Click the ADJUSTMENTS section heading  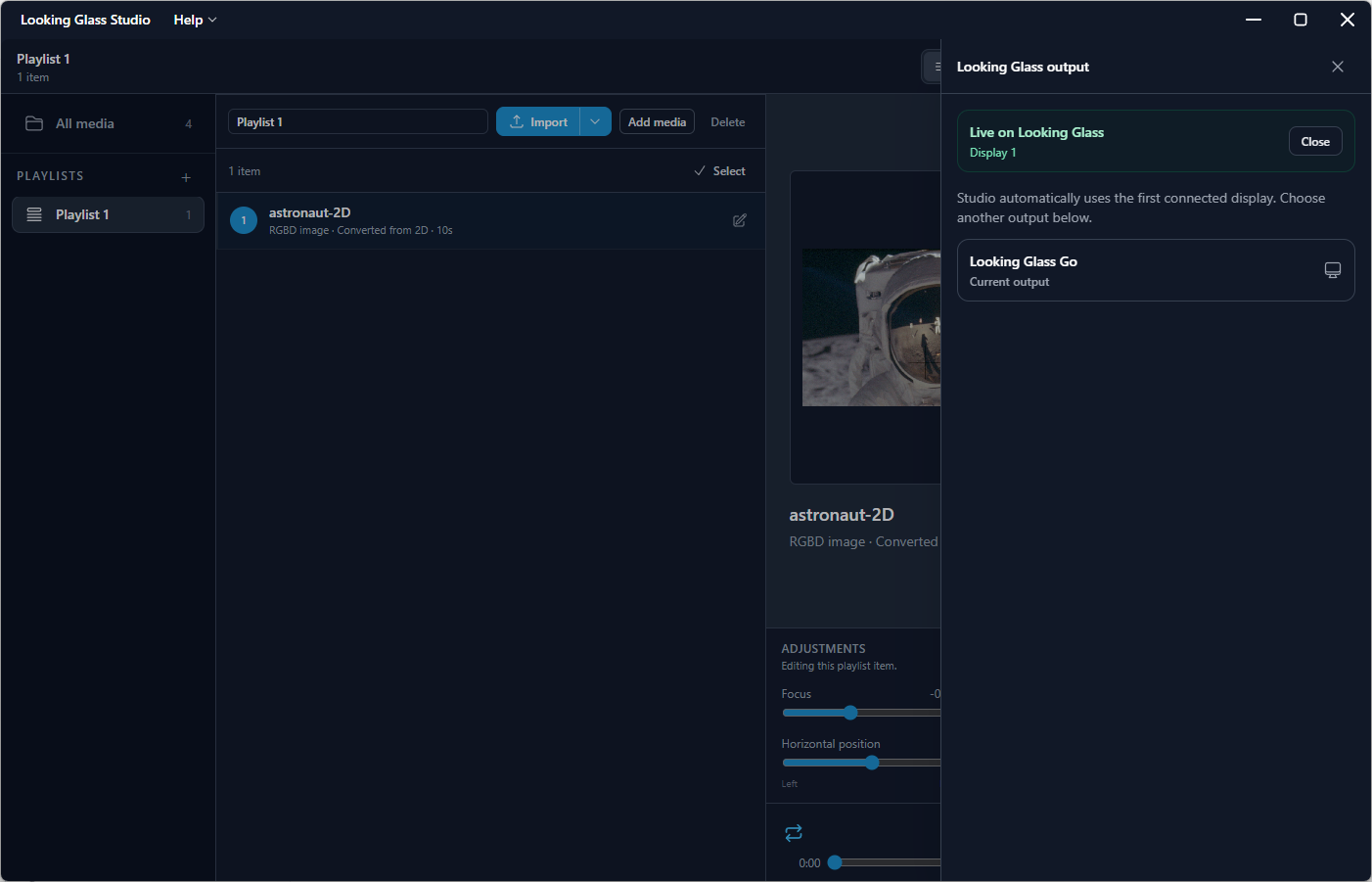click(823, 648)
